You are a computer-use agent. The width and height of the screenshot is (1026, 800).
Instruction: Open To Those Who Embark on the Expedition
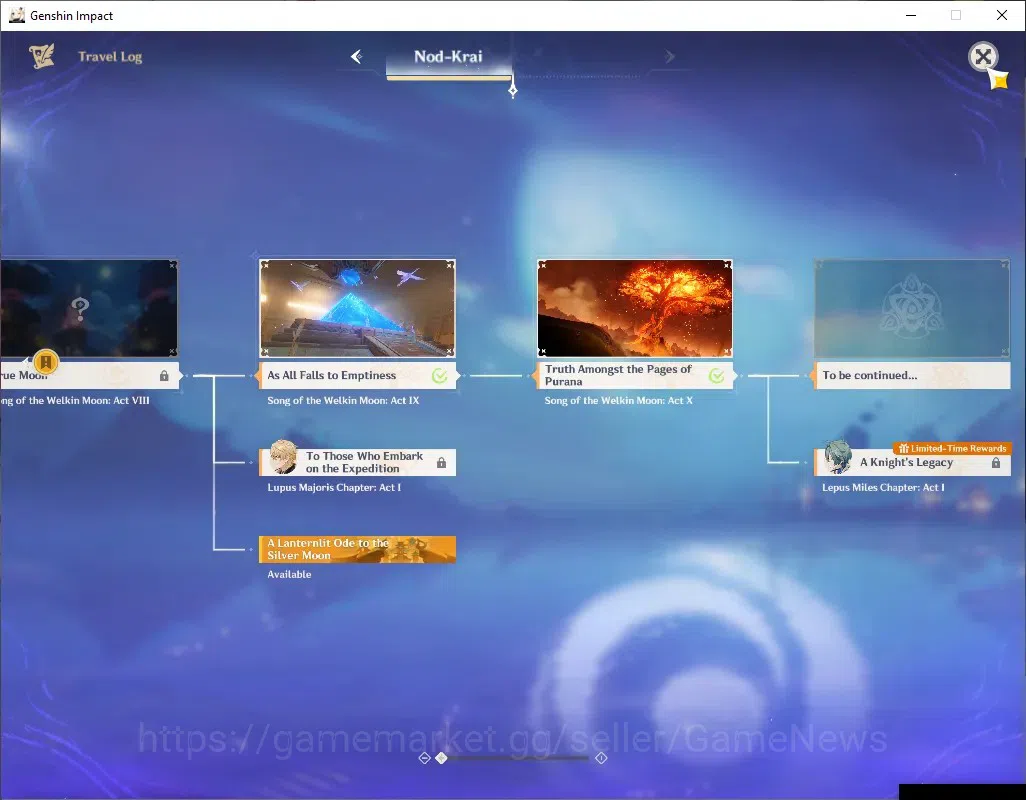click(357, 462)
